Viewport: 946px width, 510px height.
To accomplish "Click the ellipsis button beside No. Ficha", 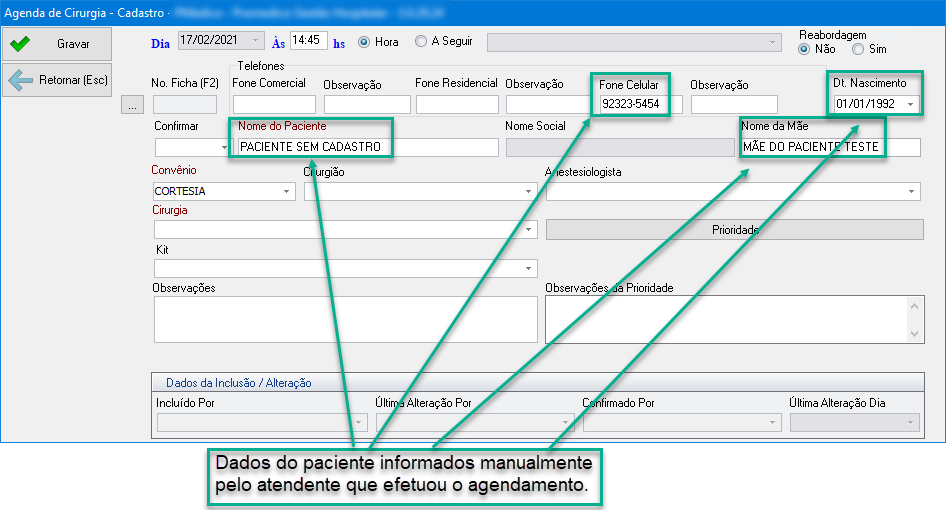I will (131, 104).
